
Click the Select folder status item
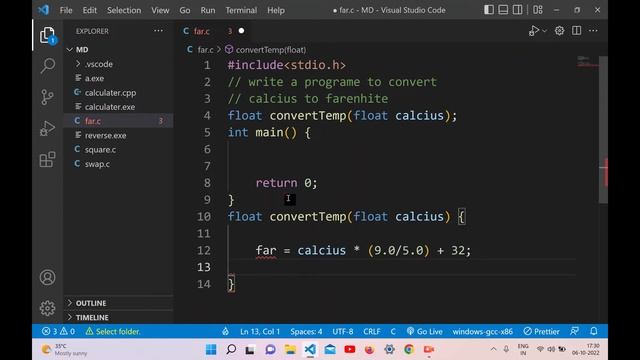click(113, 331)
